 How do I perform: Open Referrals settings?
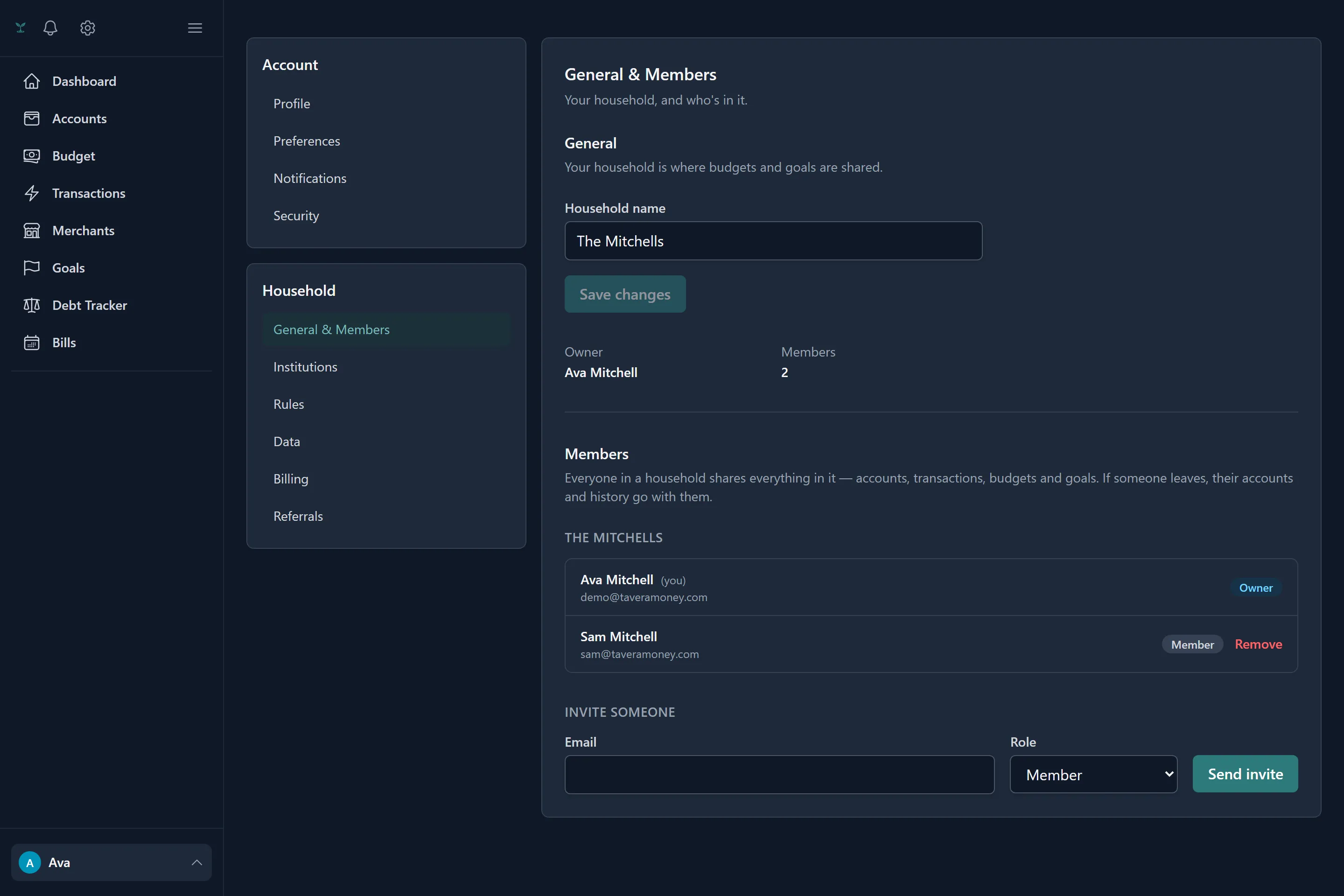pyautogui.click(x=386, y=516)
